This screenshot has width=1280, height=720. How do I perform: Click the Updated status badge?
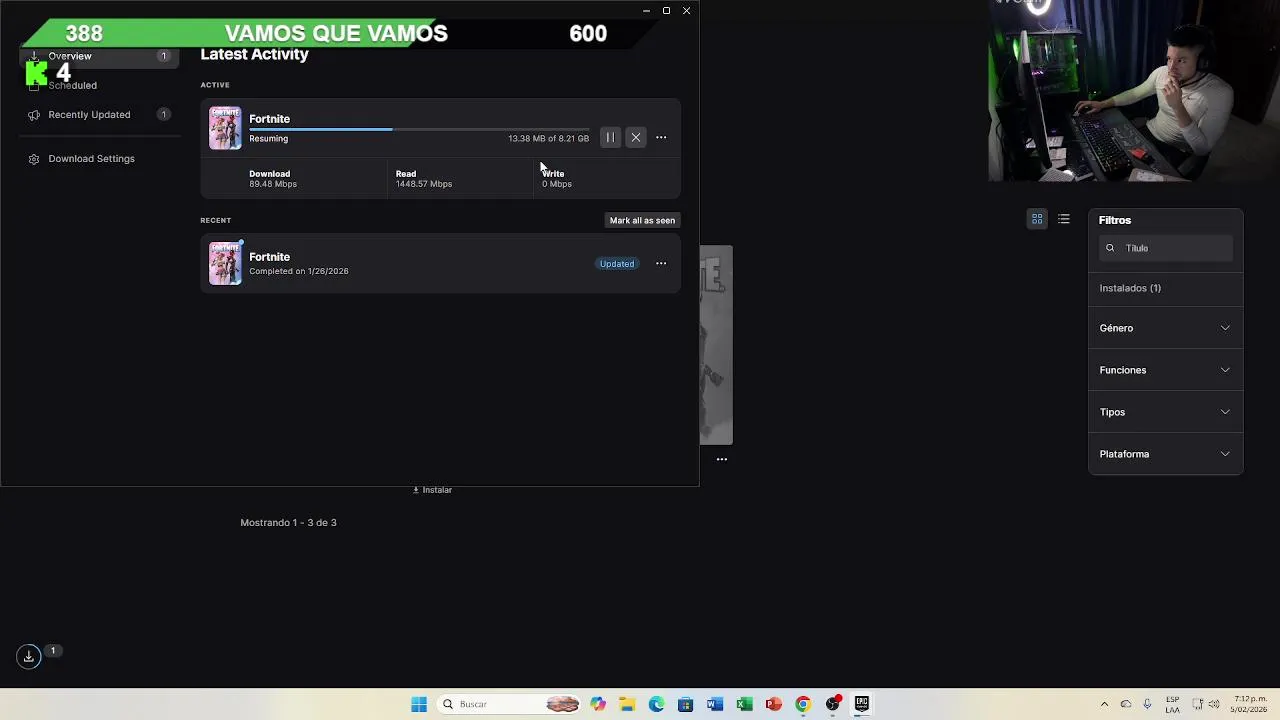point(617,263)
